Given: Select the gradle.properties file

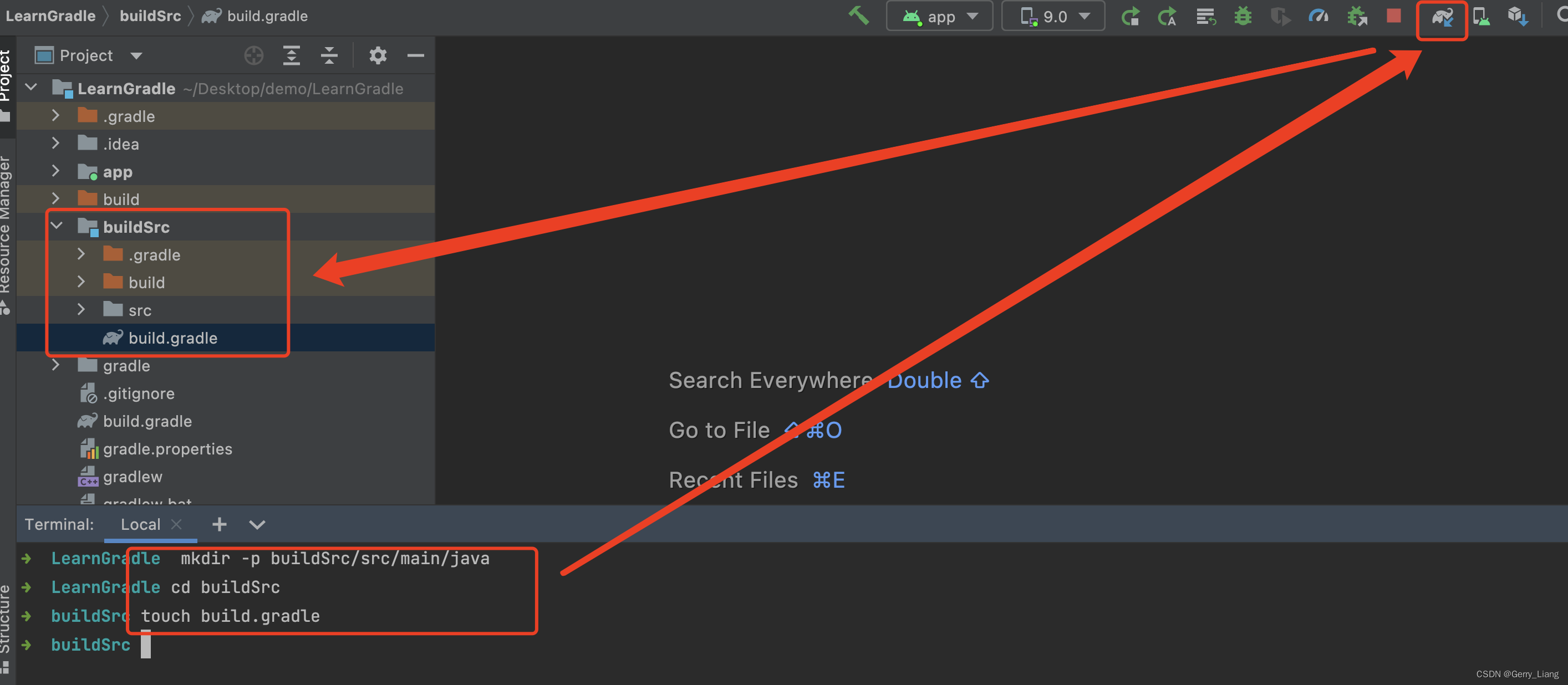Looking at the screenshot, I should click(x=226, y=449).
